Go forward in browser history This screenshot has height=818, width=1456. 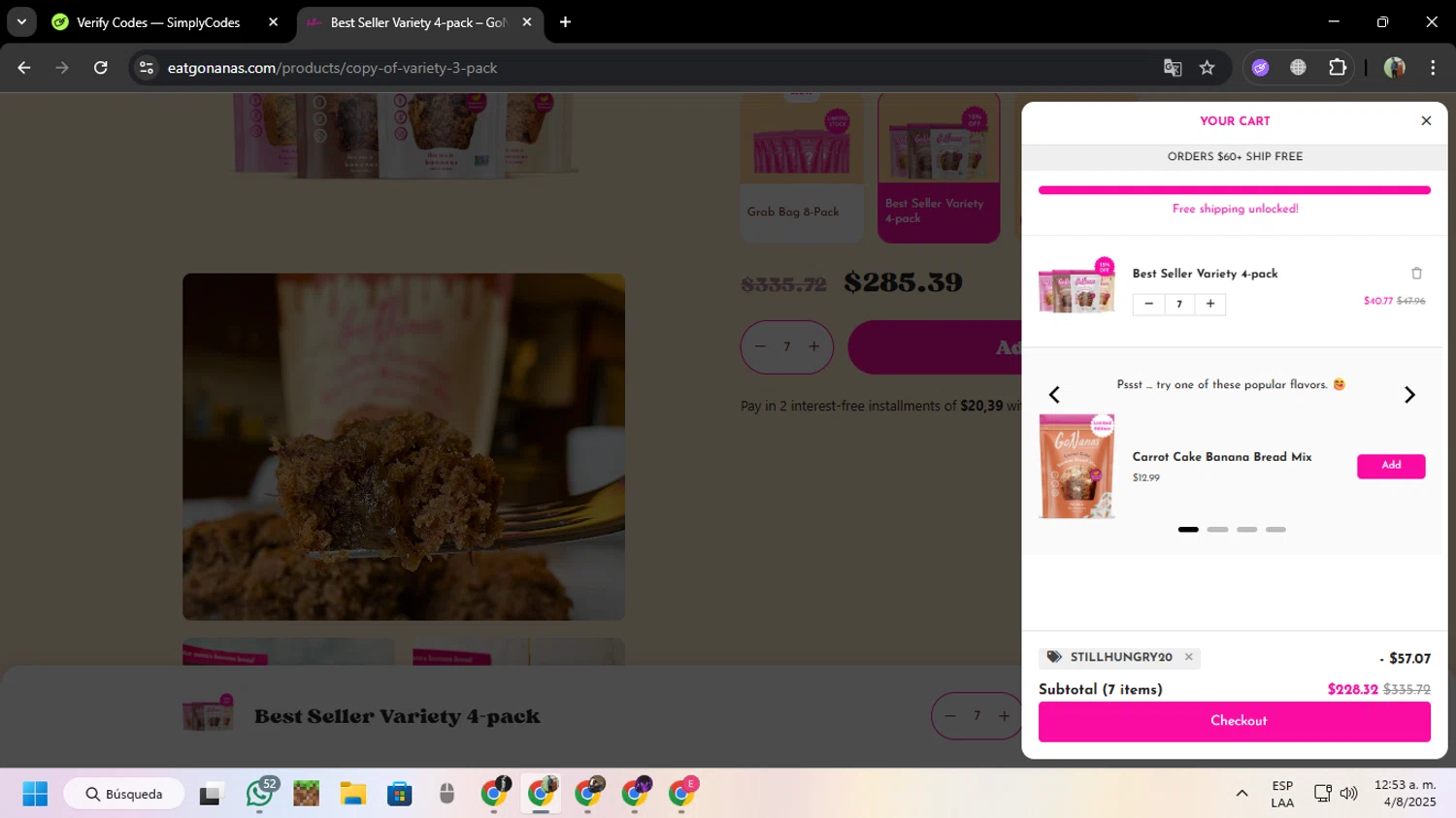coord(62,68)
